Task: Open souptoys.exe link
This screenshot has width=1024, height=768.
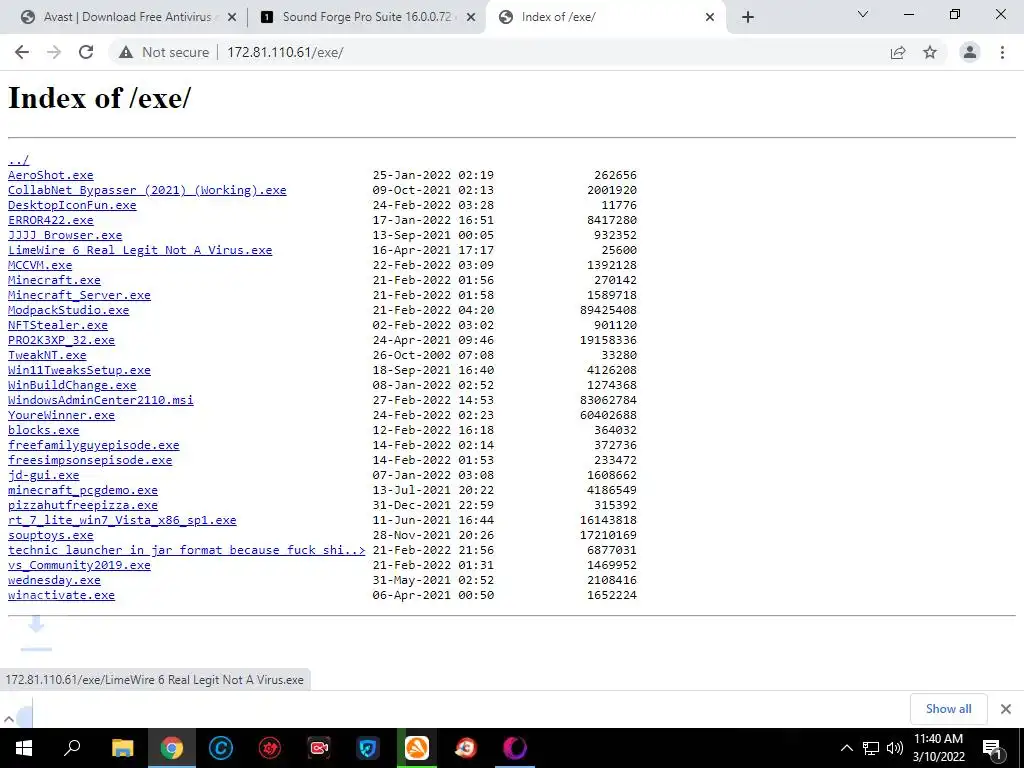Action: point(51,536)
